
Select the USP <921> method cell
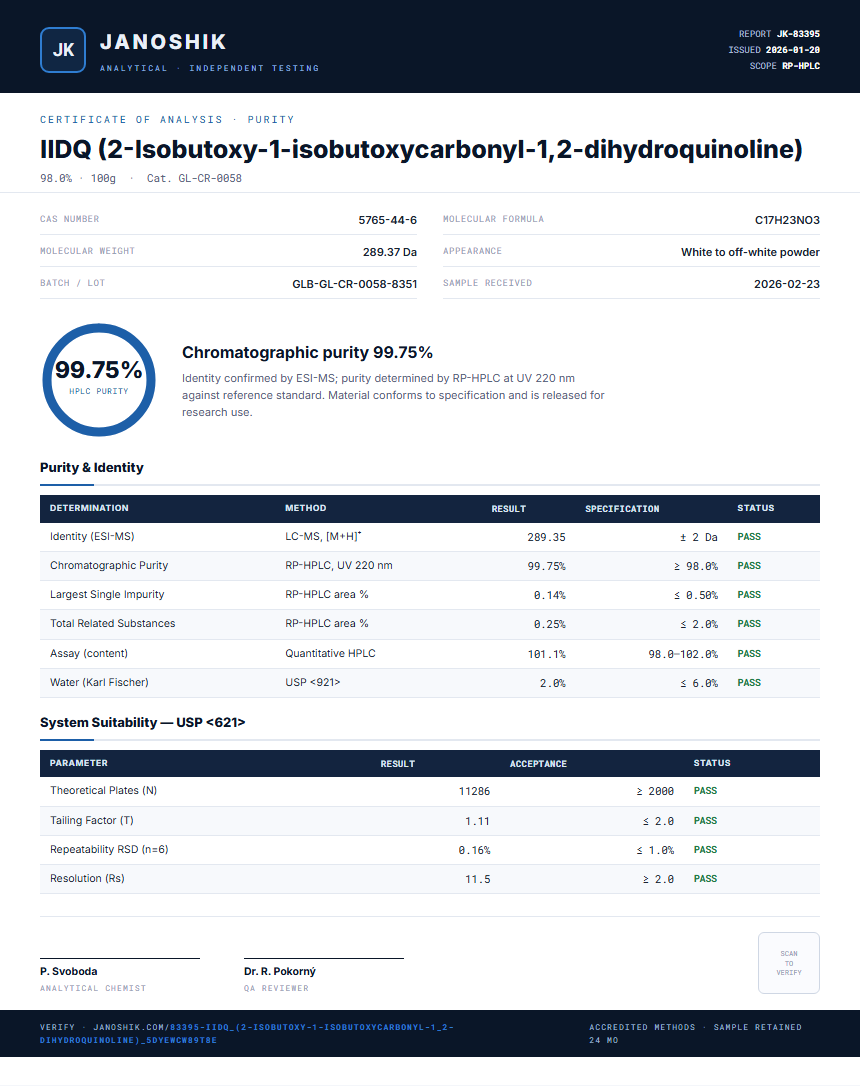click(313, 682)
